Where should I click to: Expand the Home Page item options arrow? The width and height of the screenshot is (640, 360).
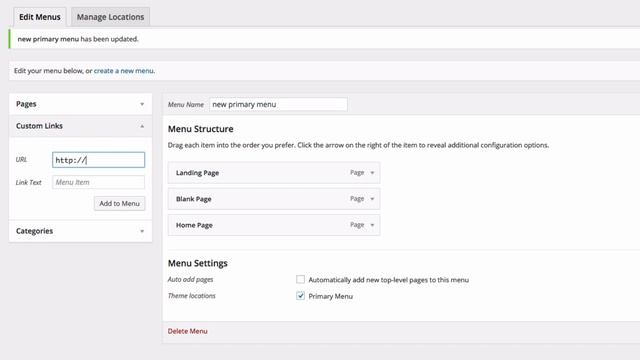click(372, 225)
